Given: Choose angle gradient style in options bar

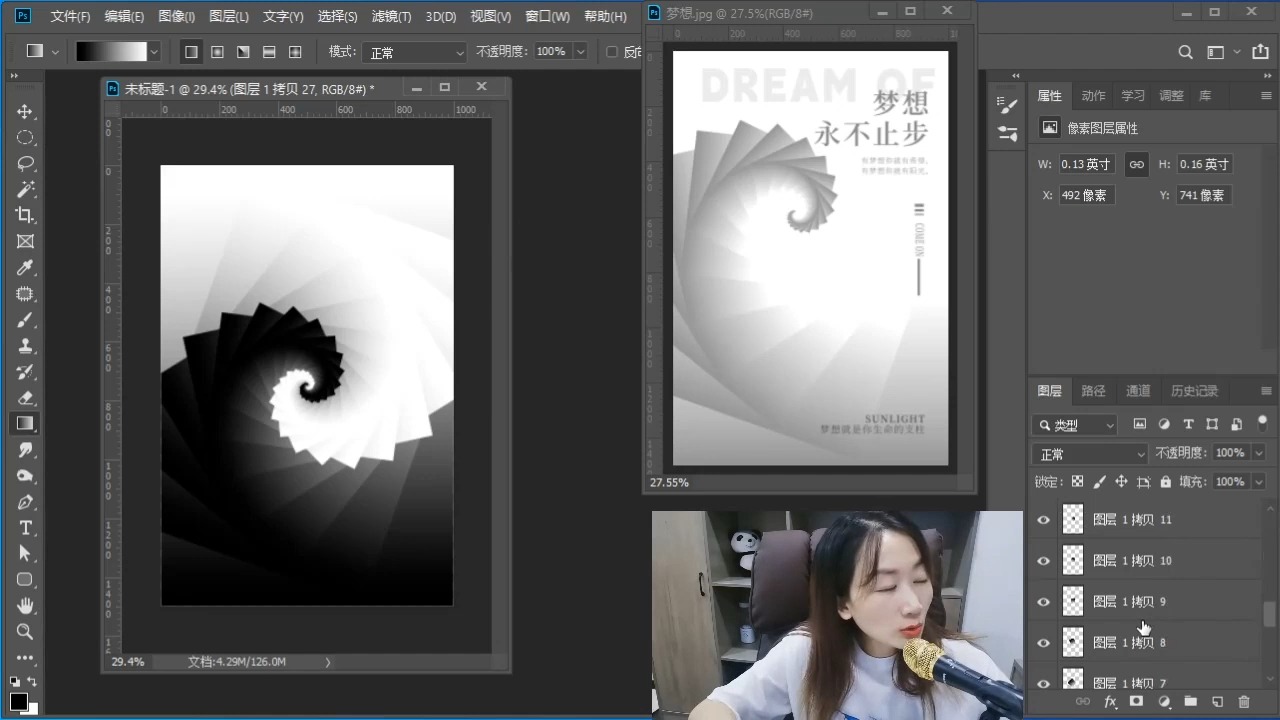Looking at the screenshot, I should pos(242,51).
